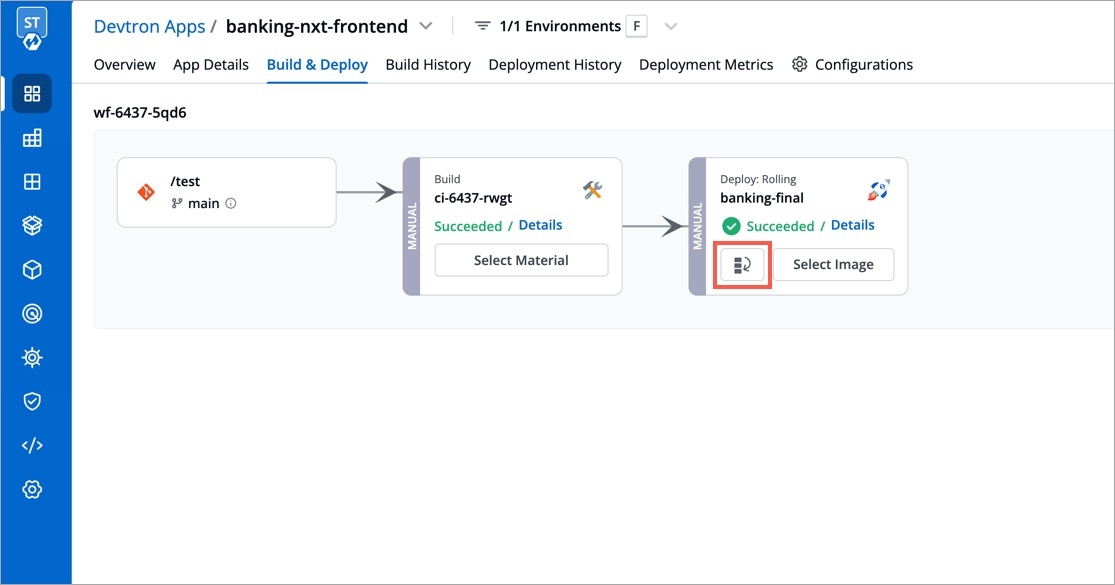This screenshot has width=1115, height=585.
Task: Click the Select Material button
Action: click(521, 260)
